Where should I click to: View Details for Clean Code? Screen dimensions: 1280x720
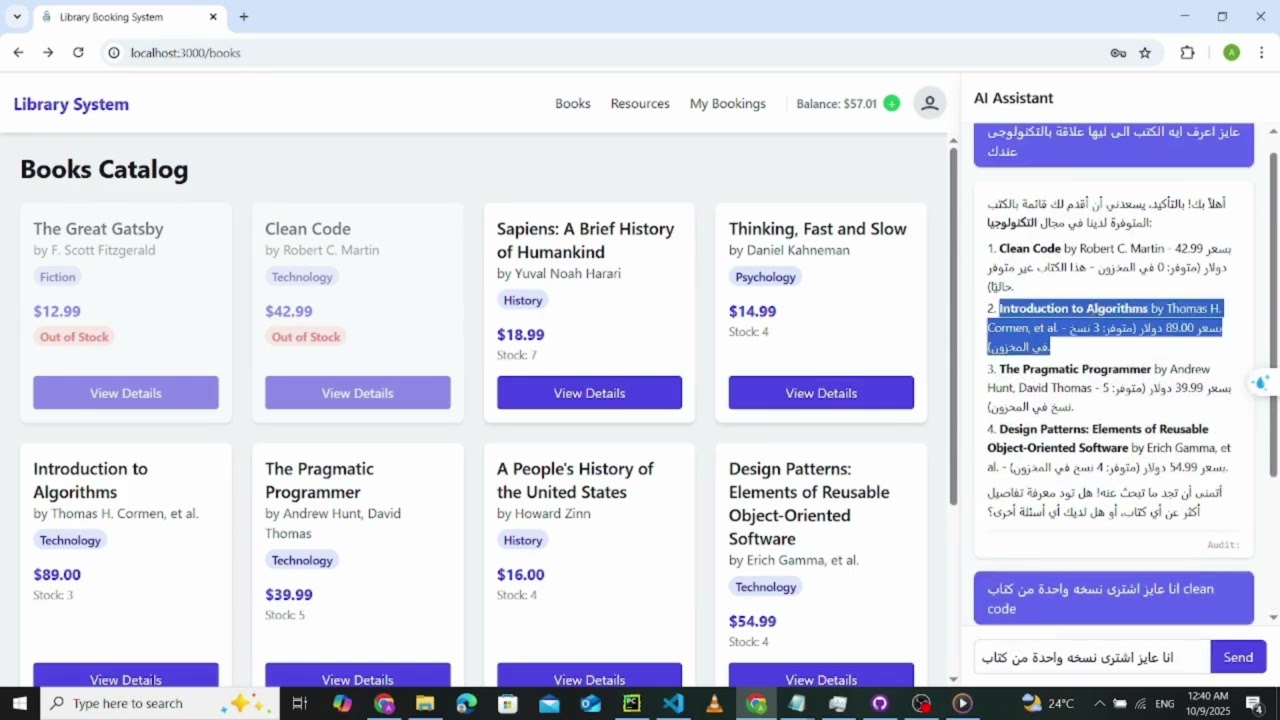coord(358,393)
